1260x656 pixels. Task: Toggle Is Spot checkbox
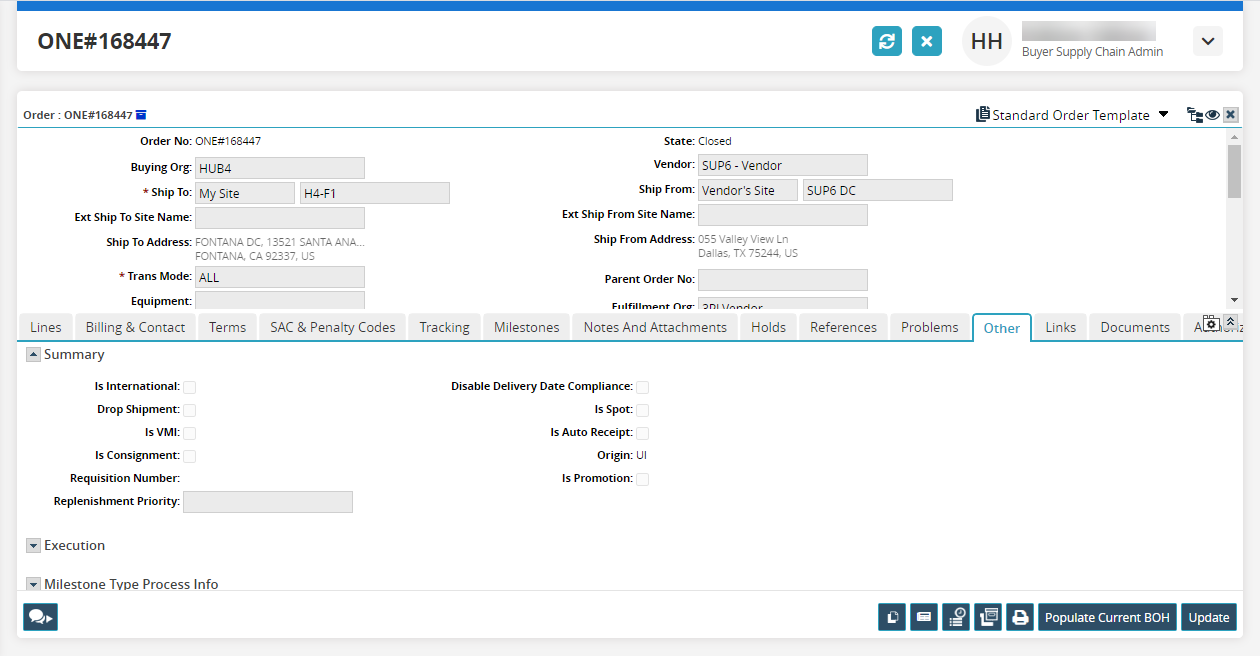pos(643,410)
